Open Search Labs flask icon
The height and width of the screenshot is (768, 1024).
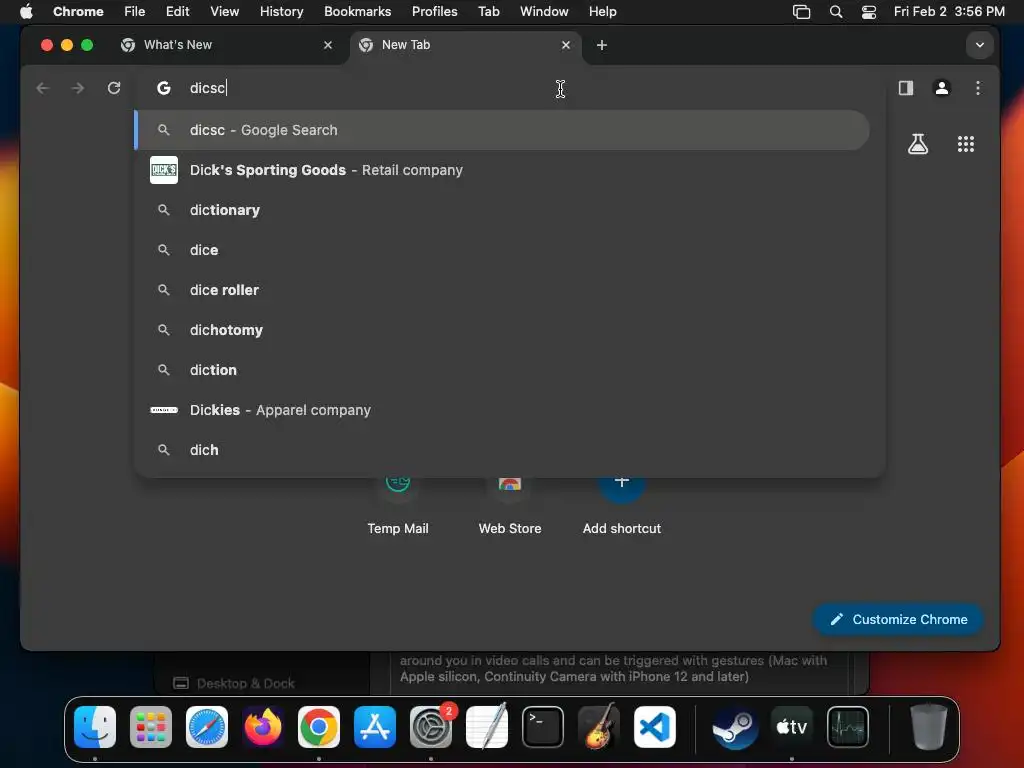pyautogui.click(x=918, y=144)
